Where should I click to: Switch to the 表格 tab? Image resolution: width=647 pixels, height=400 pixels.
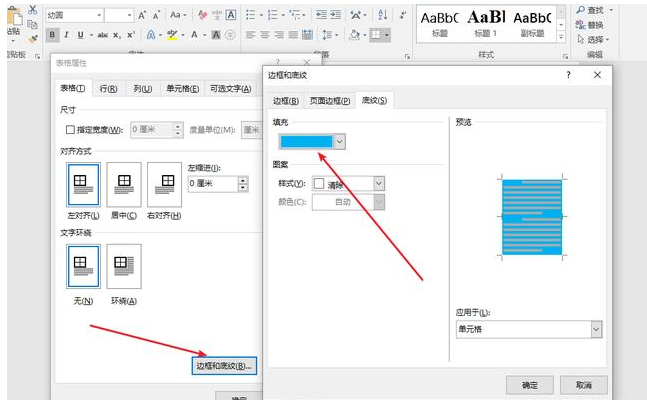(x=73, y=88)
